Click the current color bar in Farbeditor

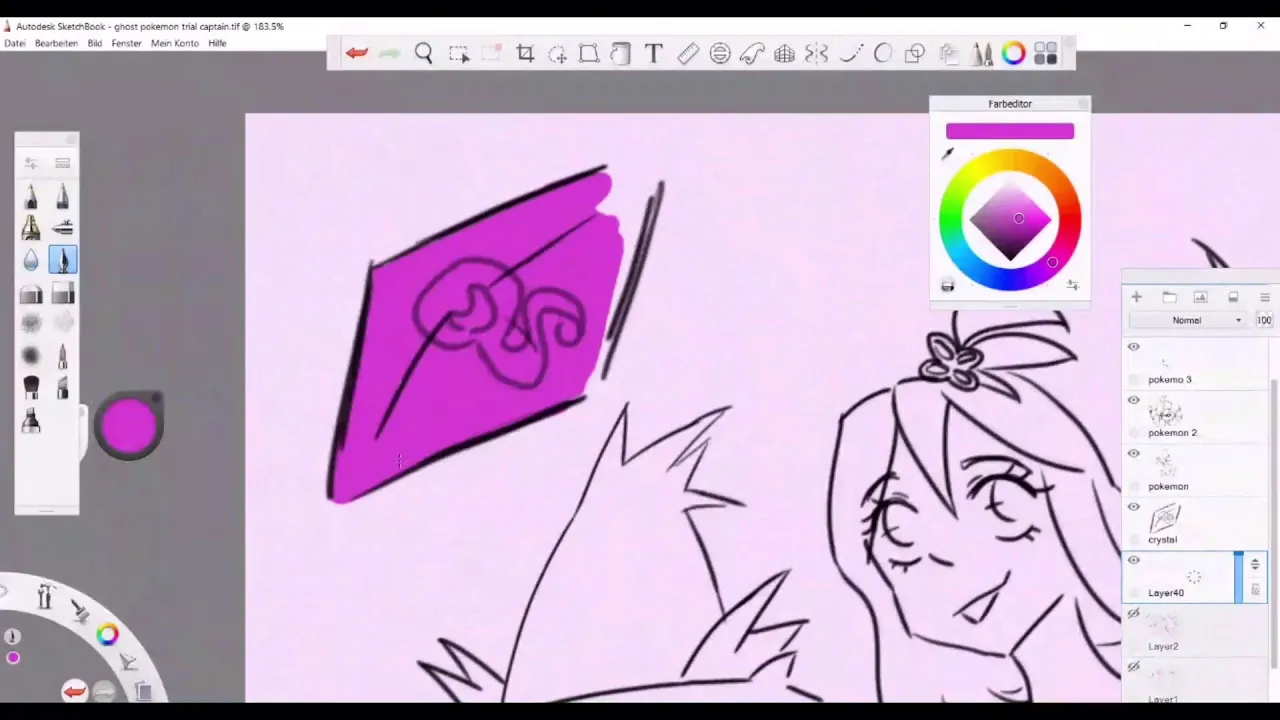[x=1009, y=131]
